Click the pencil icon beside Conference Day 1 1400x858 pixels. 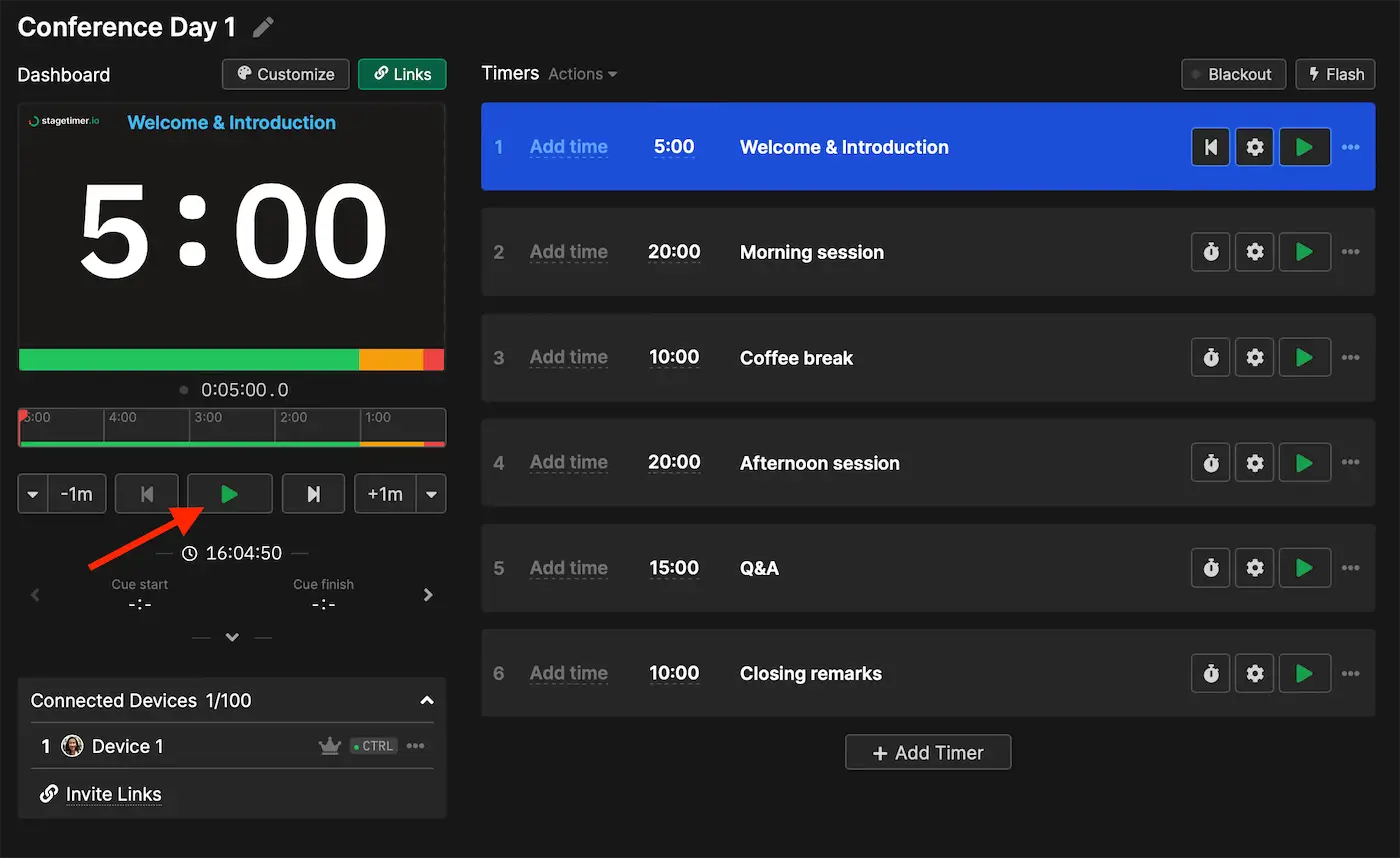pyautogui.click(x=263, y=28)
